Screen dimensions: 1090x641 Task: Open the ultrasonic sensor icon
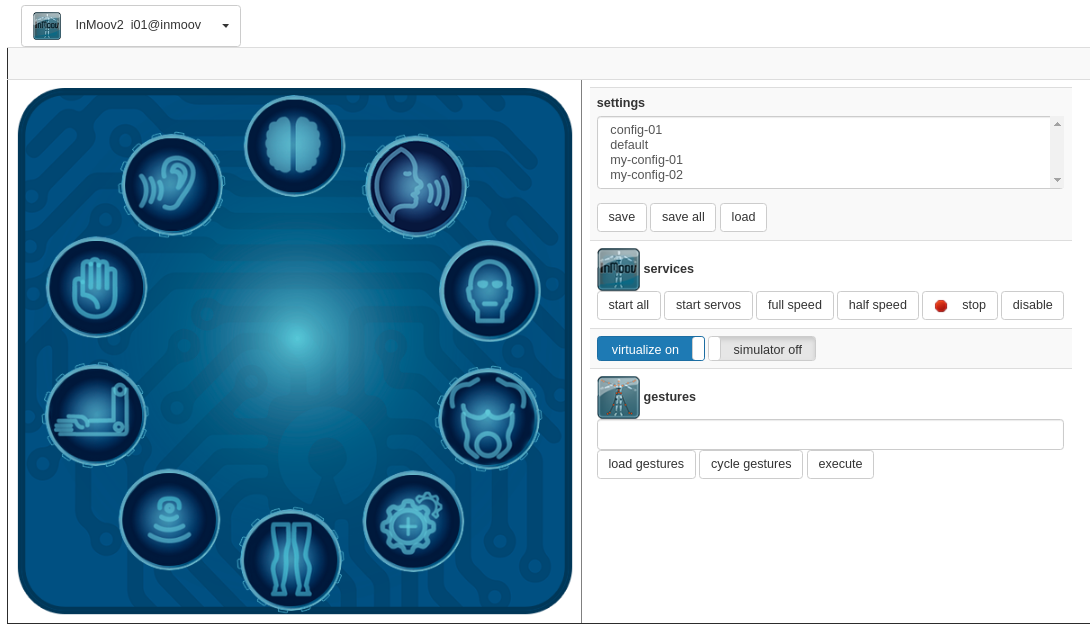coord(170,519)
